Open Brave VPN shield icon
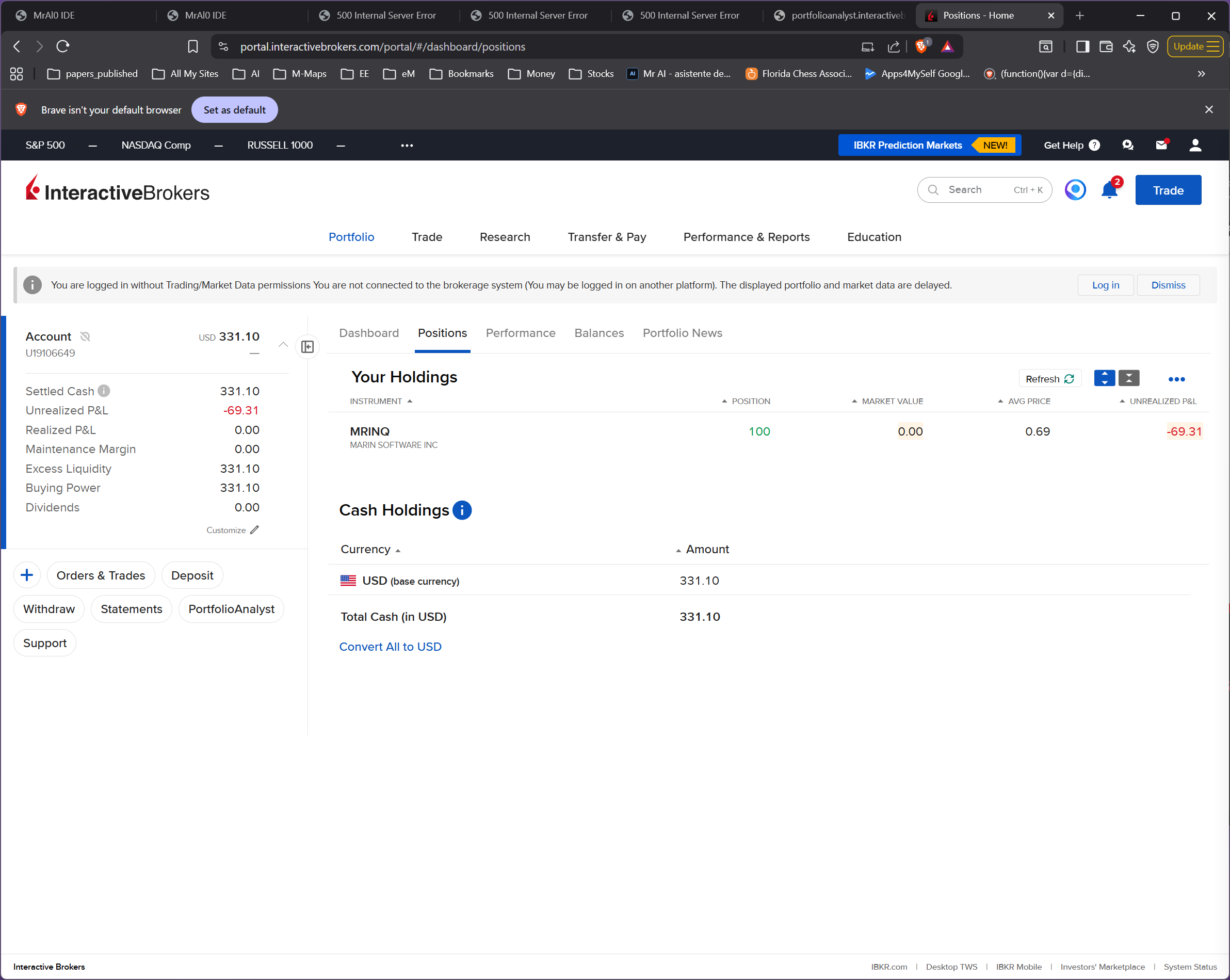 click(1153, 46)
